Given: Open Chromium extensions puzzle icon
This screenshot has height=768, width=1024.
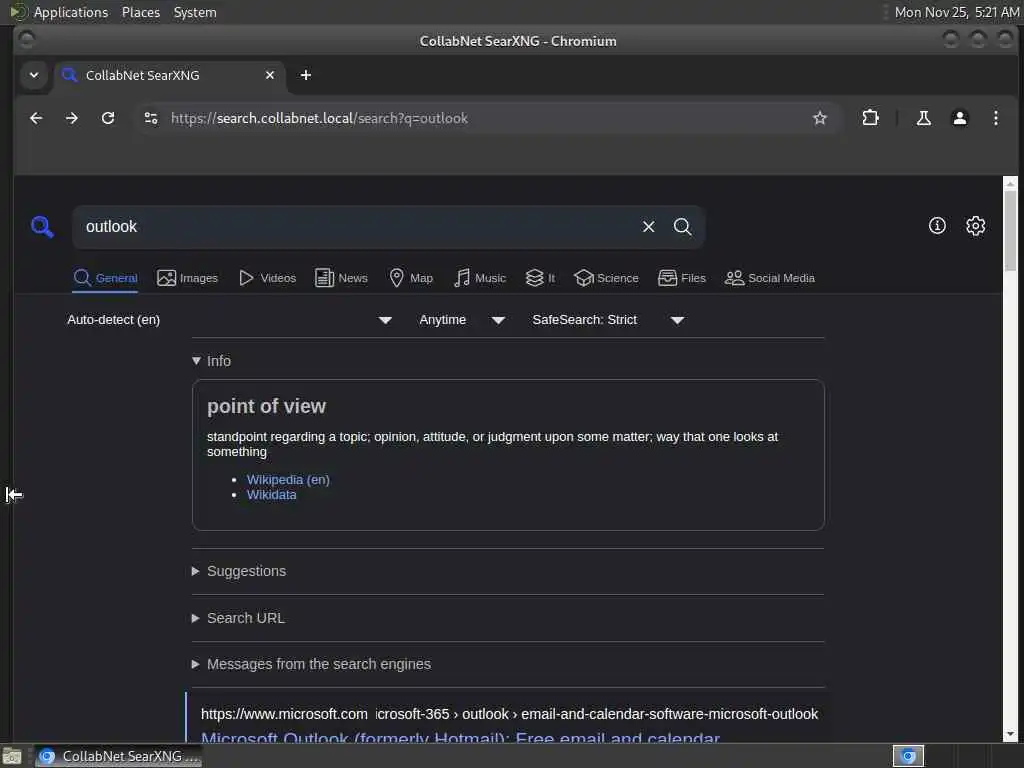Looking at the screenshot, I should 871,118.
